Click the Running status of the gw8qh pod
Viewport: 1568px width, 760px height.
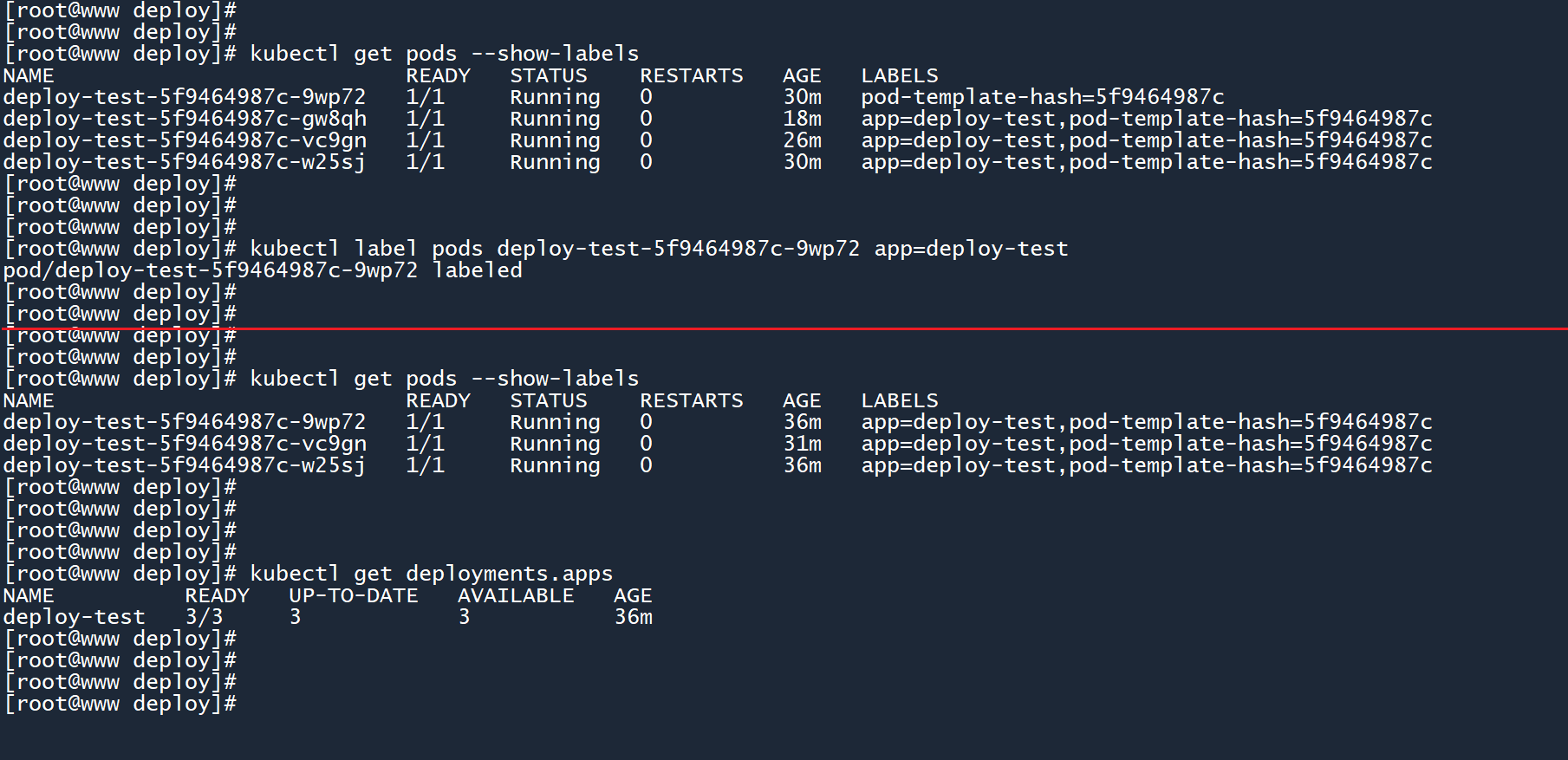point(555,119)
